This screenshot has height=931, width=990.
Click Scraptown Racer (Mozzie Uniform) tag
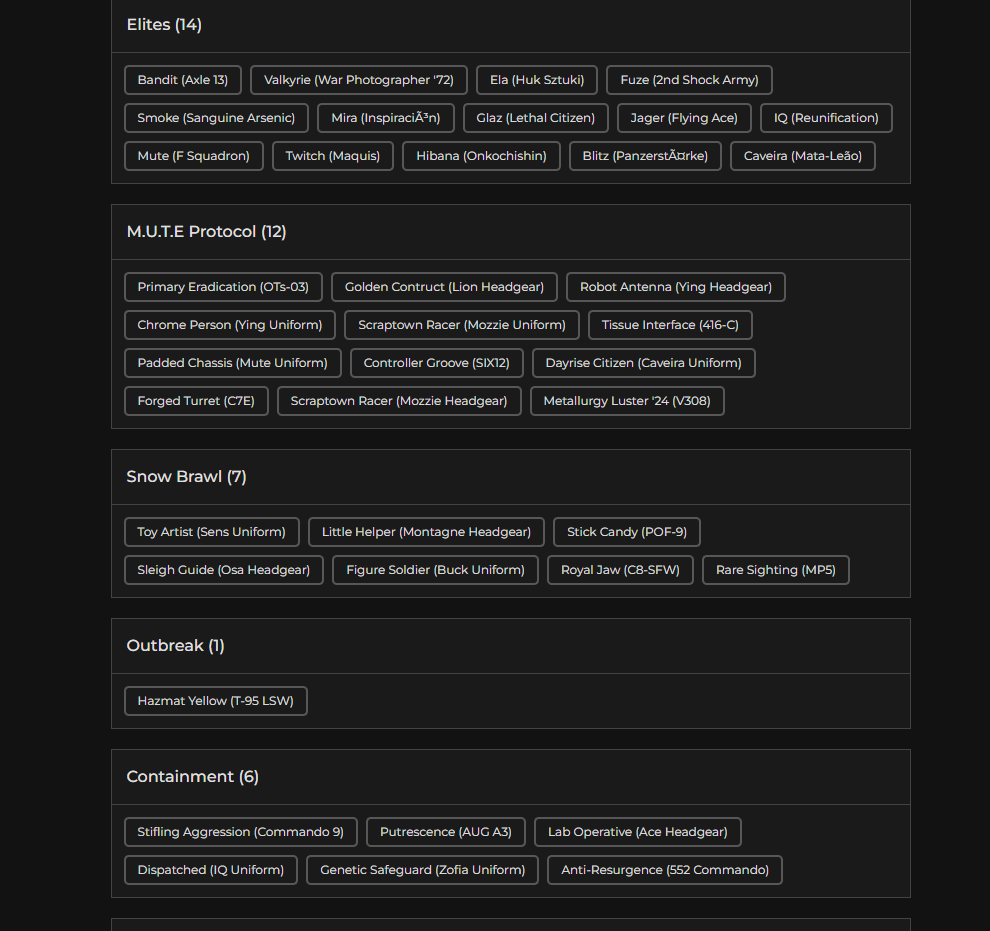(x=462, y=325)
